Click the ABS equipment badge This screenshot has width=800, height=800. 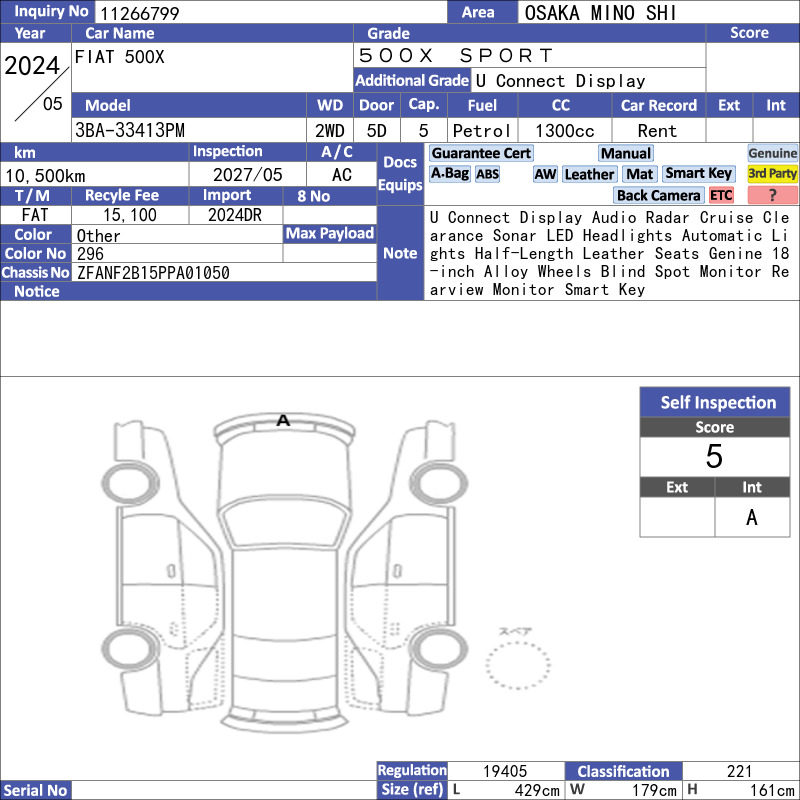pyautogui.click(x=487, y=174)
